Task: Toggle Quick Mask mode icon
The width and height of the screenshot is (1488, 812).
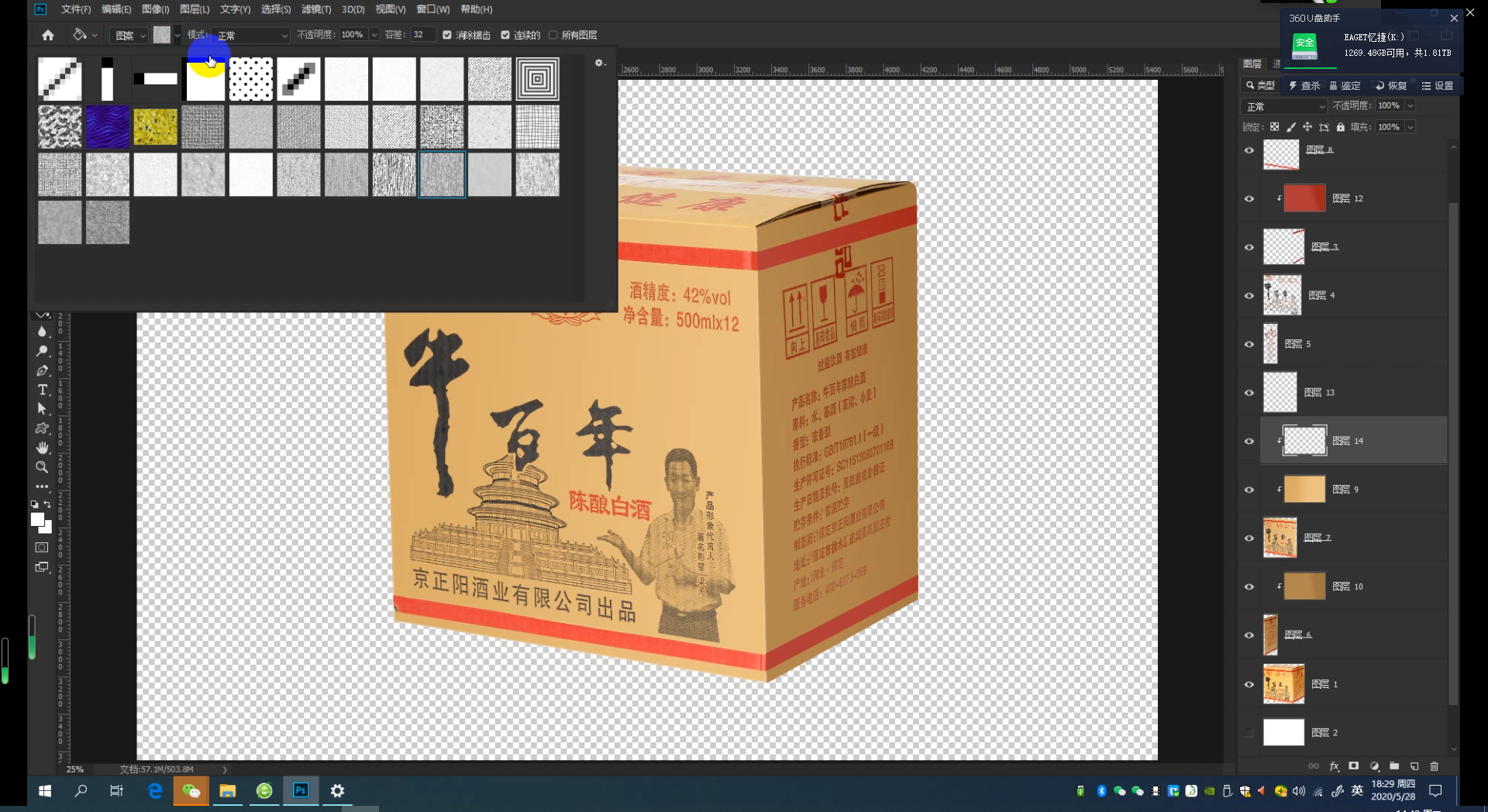Action: click(x=42, y=548)
